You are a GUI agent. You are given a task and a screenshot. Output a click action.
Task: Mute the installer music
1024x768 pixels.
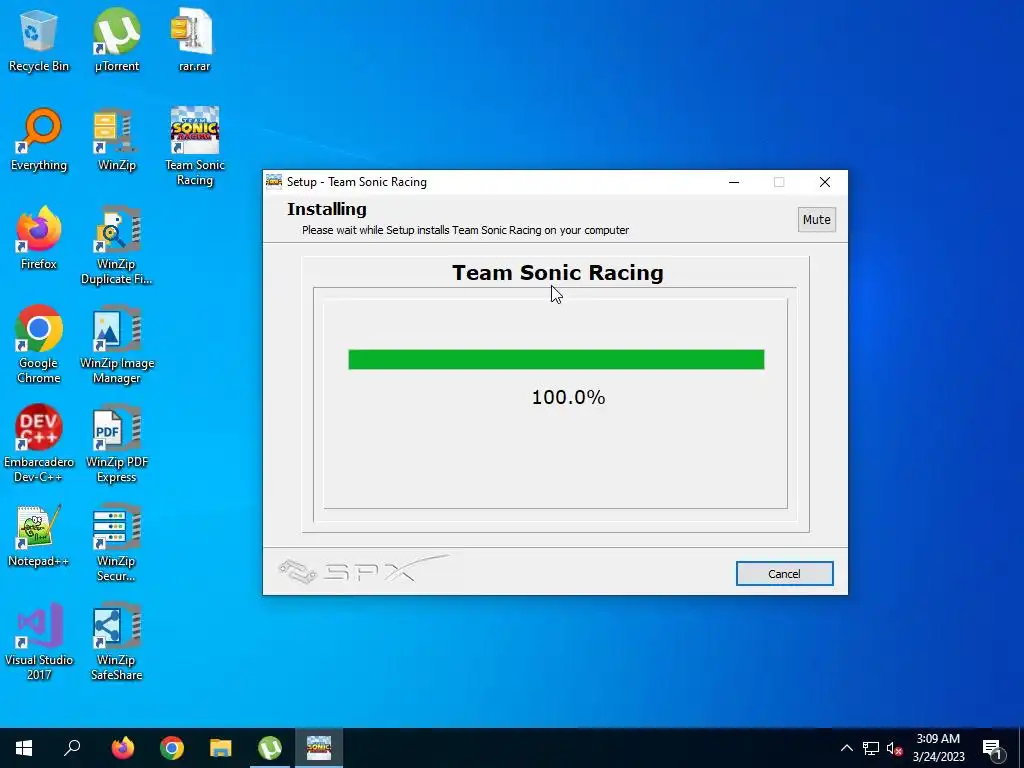(816, 219)
